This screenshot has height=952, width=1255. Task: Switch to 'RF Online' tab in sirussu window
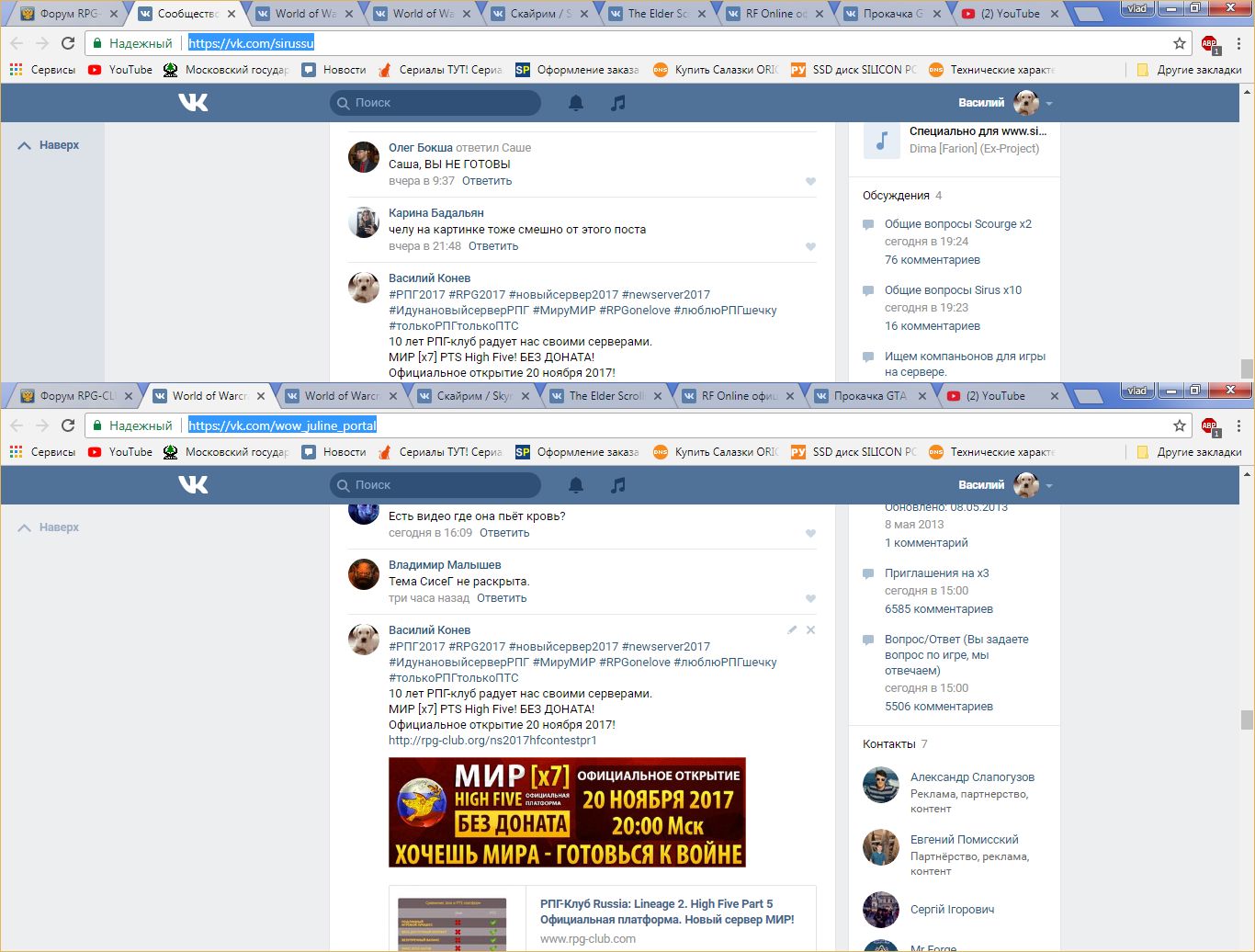(774, 14)
